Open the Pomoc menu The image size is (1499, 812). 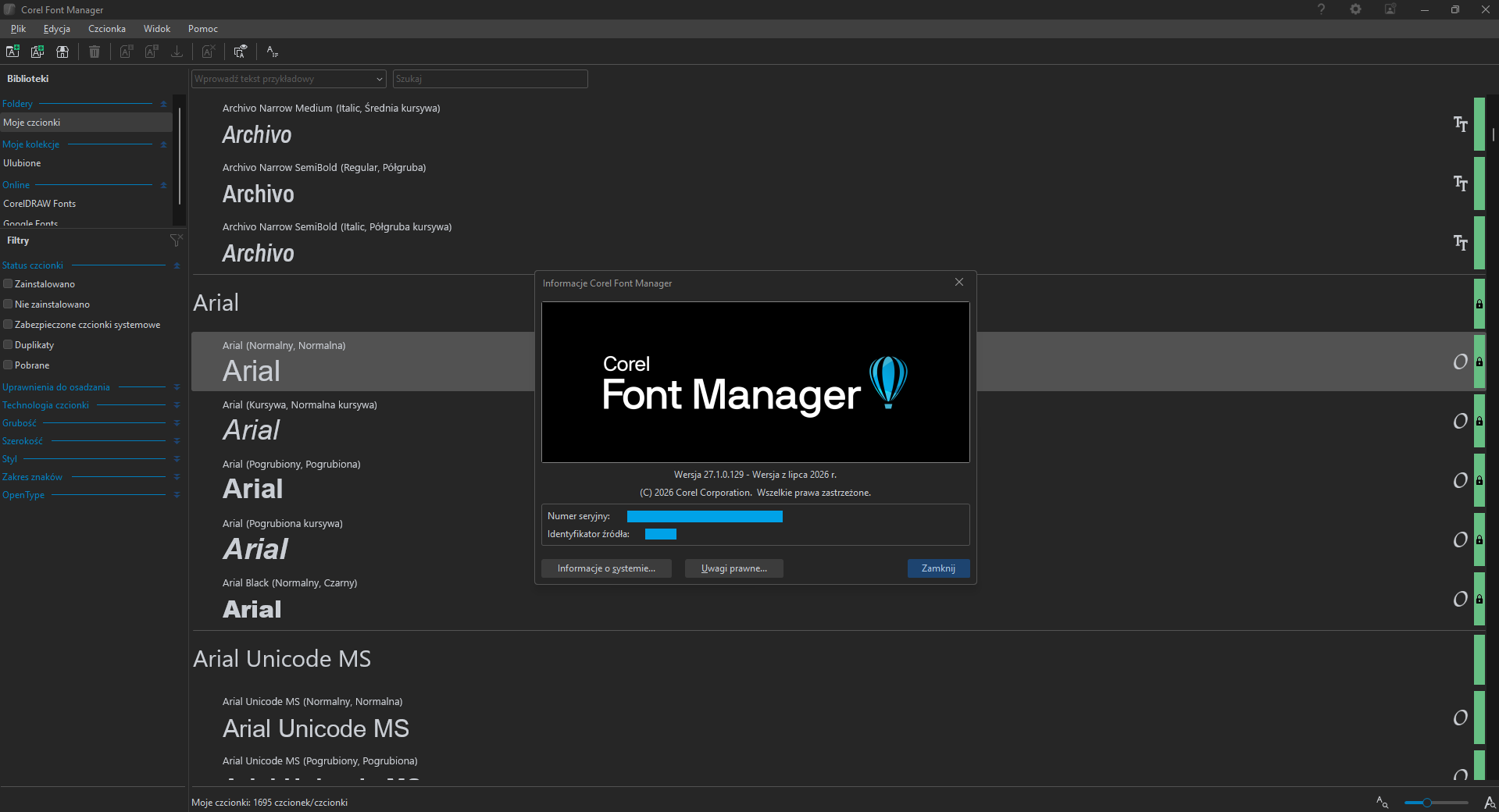pyautogui.click(x=203, y=29)
